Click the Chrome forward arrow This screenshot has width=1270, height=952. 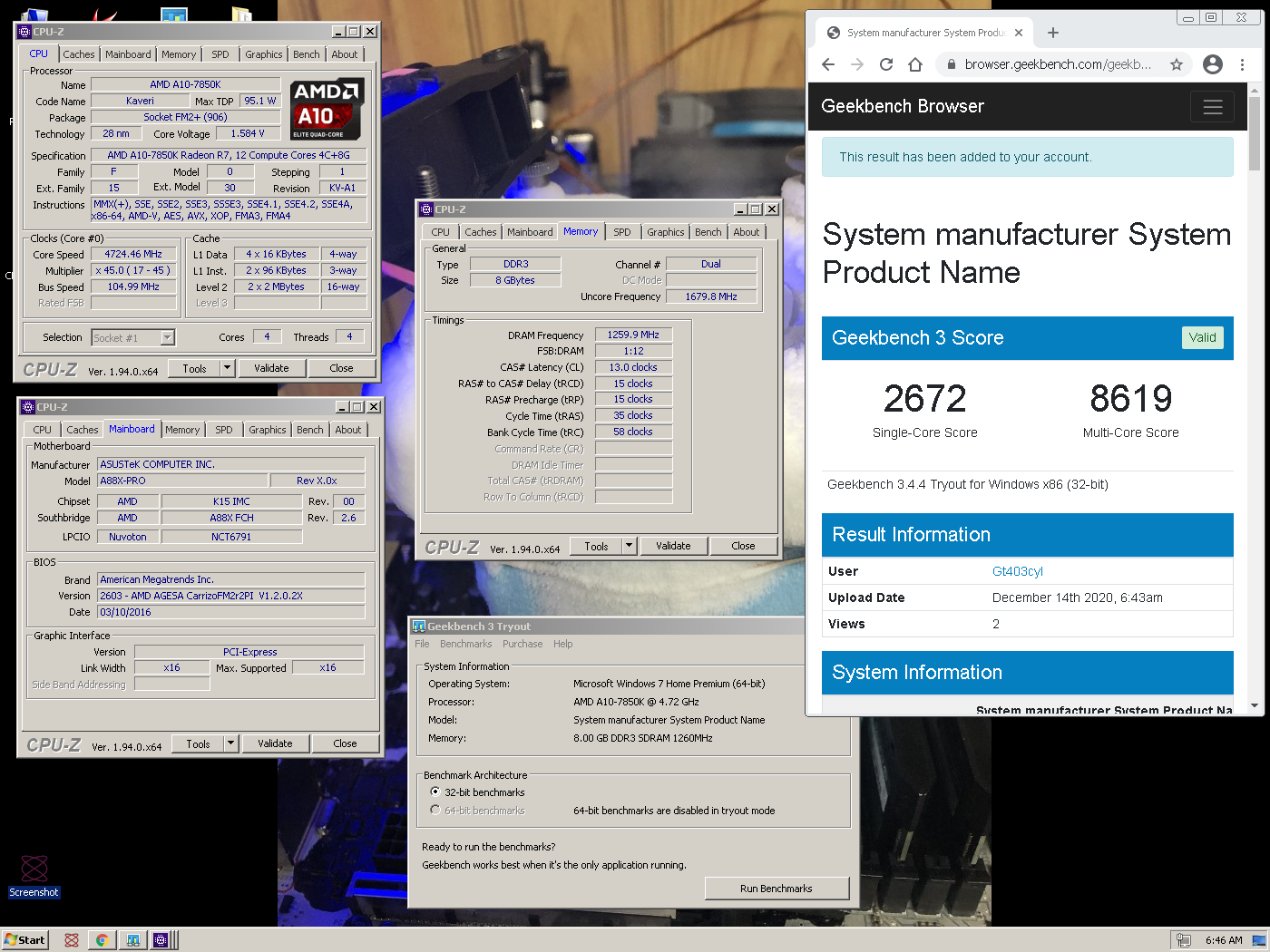[x=857, y=64]
